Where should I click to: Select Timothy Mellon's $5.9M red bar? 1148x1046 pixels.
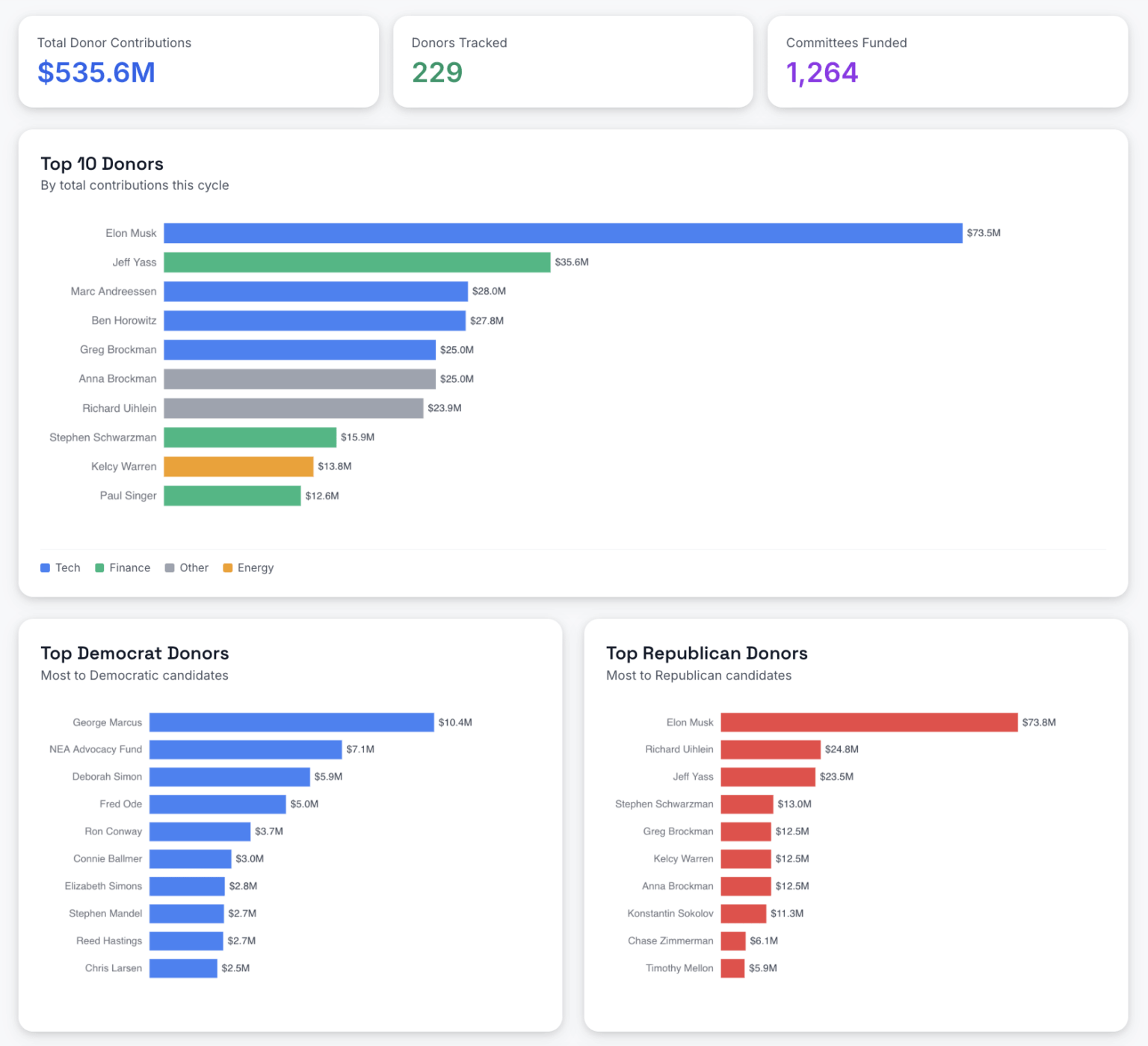(x=732, y=968)
